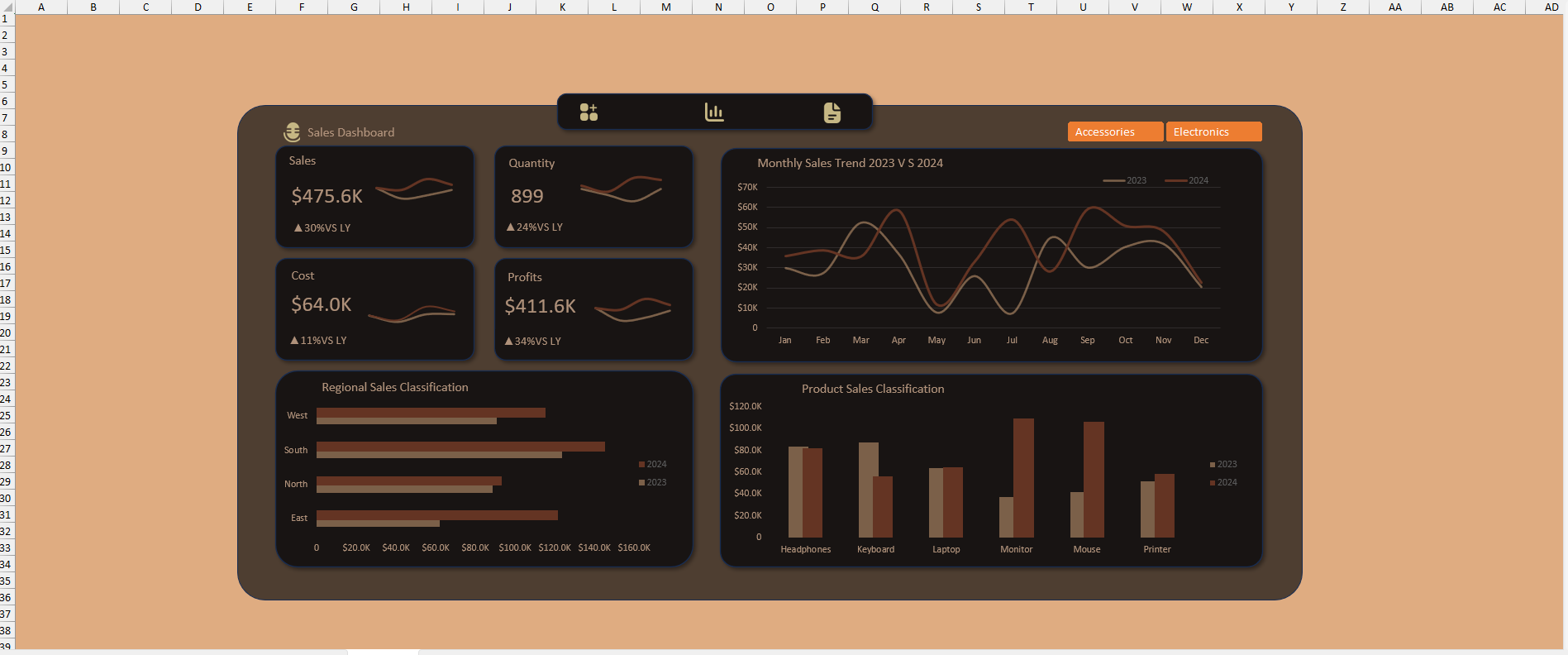Click the up triangle next to 24% VS LY
1568x655 pixels.
(510, 227)
